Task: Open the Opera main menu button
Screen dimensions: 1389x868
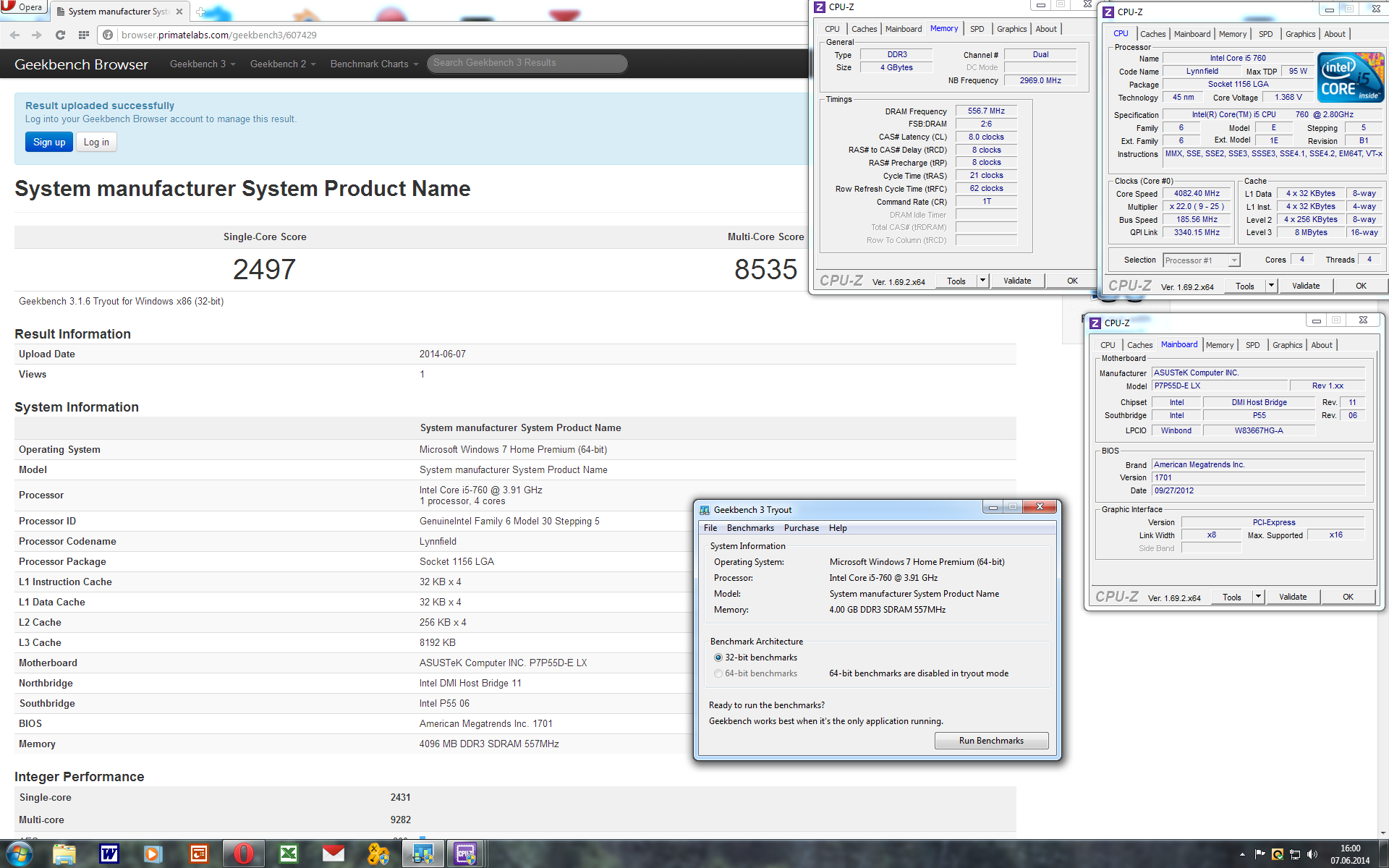Action: [x=23, y=7]
